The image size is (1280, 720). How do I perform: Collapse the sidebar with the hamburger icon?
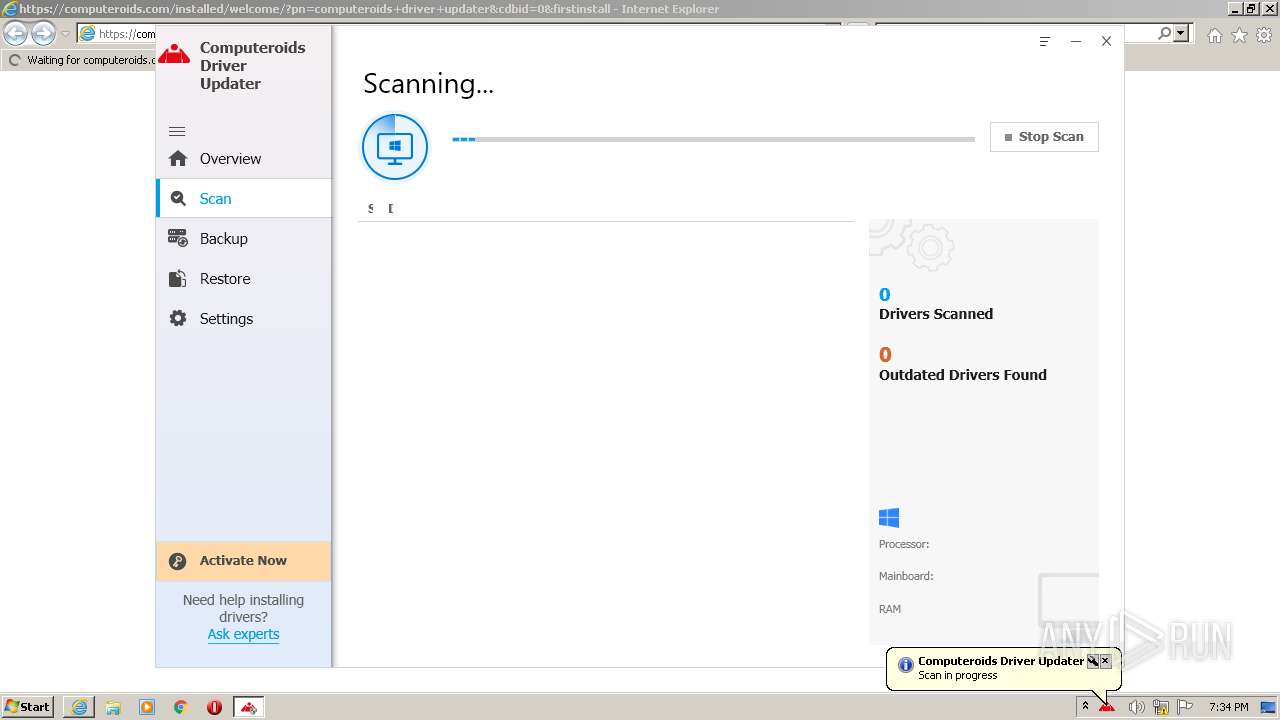tap(177, 131)
